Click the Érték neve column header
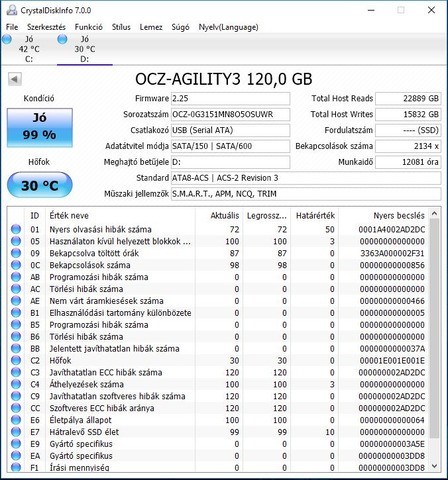Image resolution: width=448 pixels, height=480 pixels. click(x=120, y=216)
